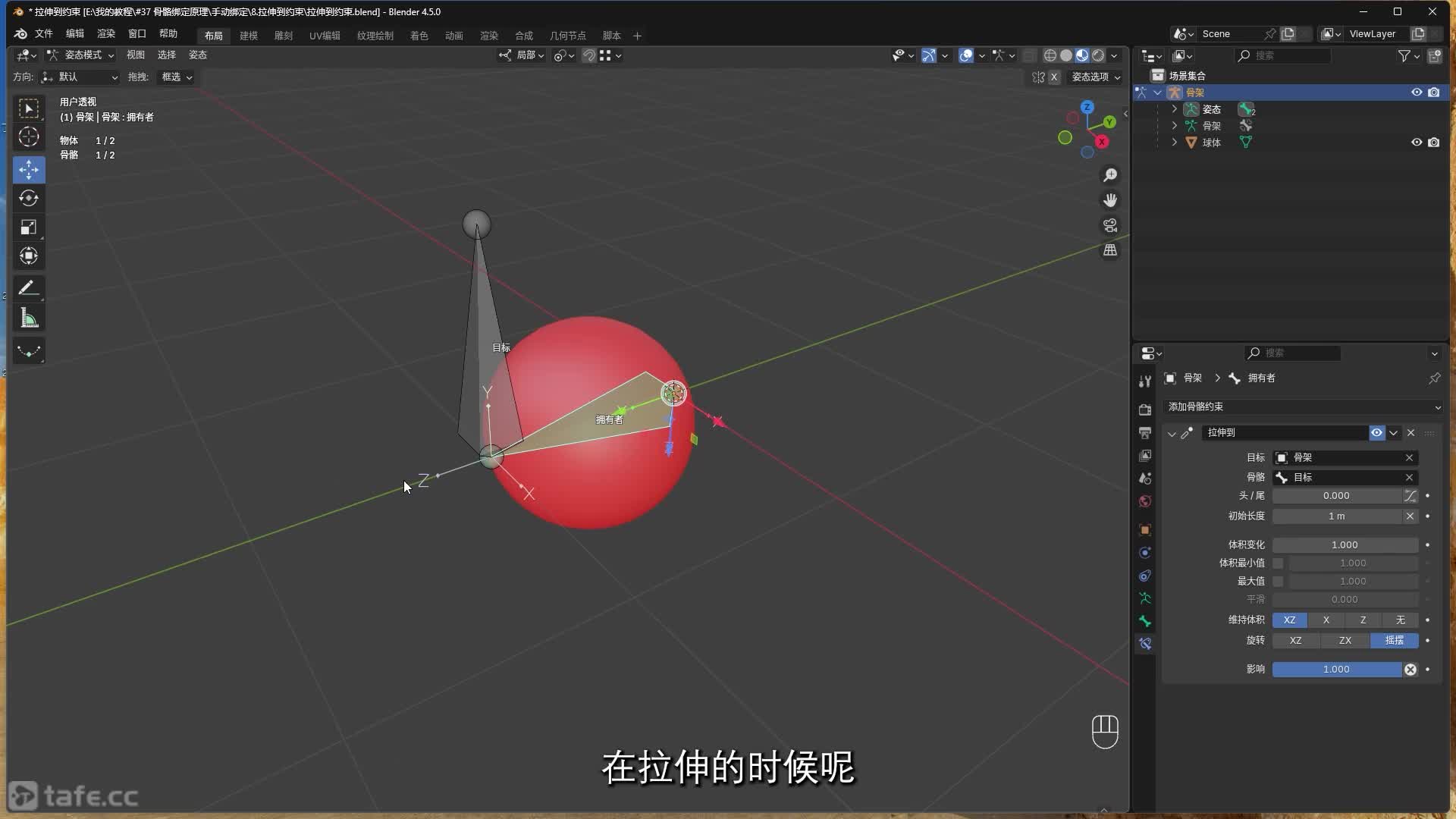This screenshot has height=819, width=1456.
Task: Enable the 体积最小值 checkbox
Action: [x=1278, y=563]
